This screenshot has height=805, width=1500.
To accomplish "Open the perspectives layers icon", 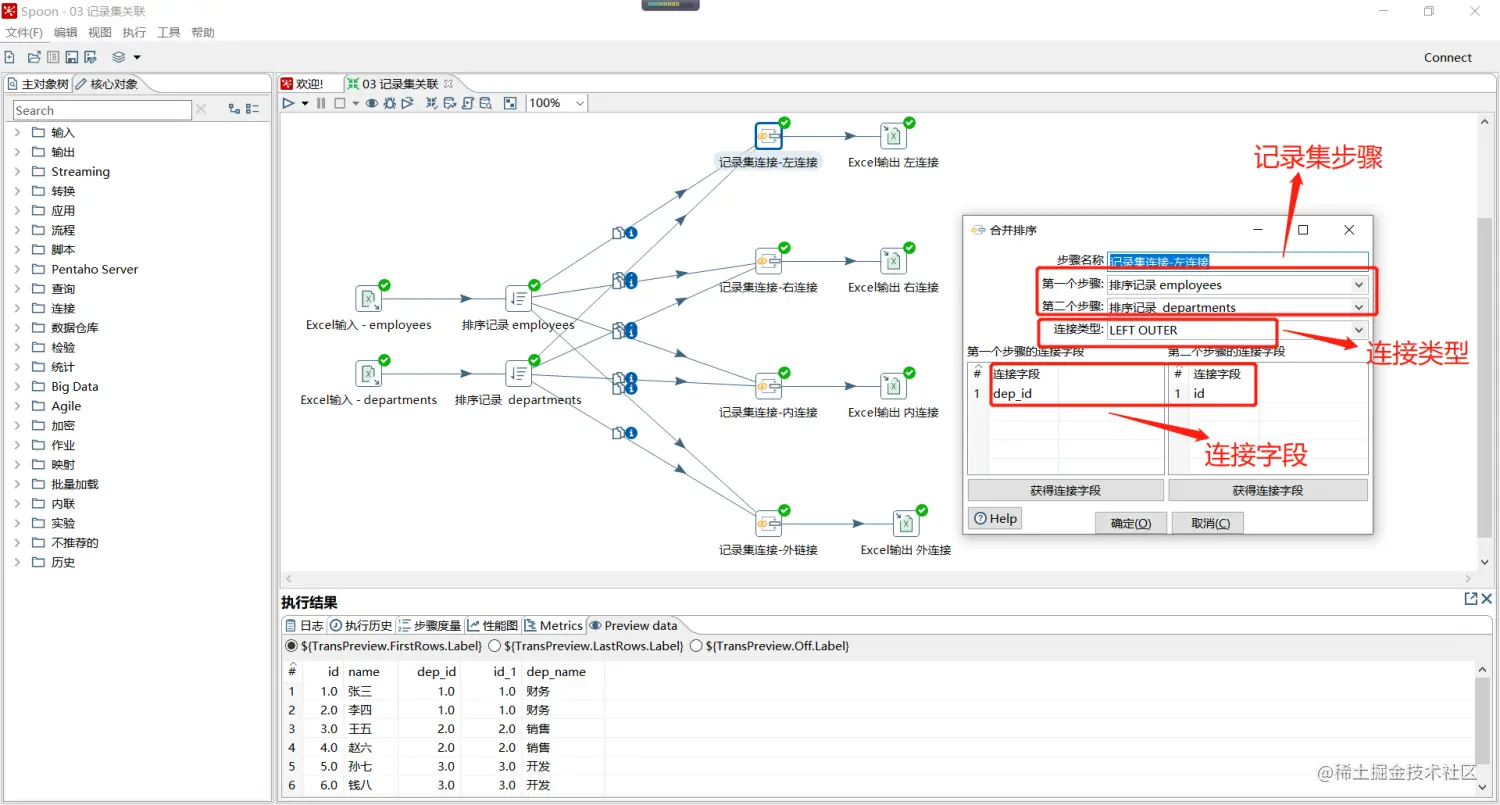I will coord(119,57).
